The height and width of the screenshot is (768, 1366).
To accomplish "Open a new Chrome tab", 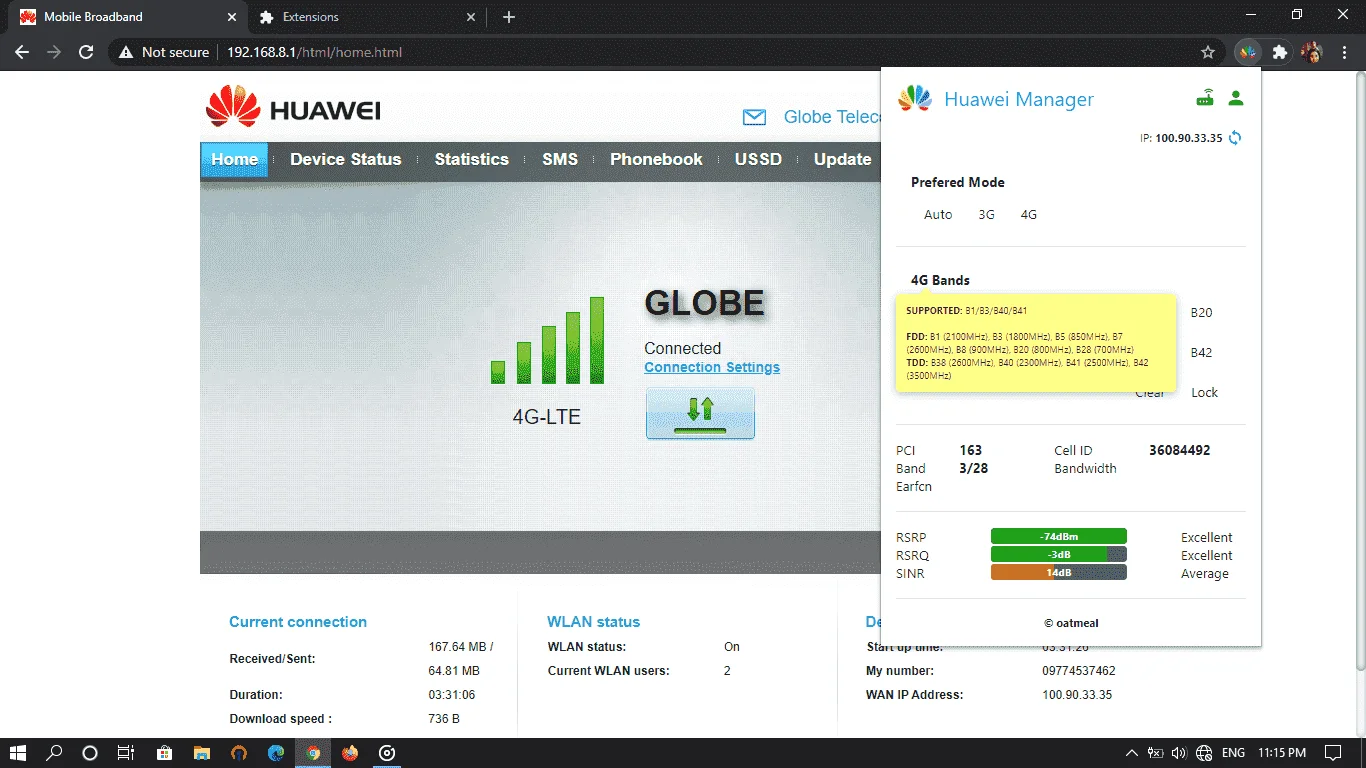I will point(508,17).
